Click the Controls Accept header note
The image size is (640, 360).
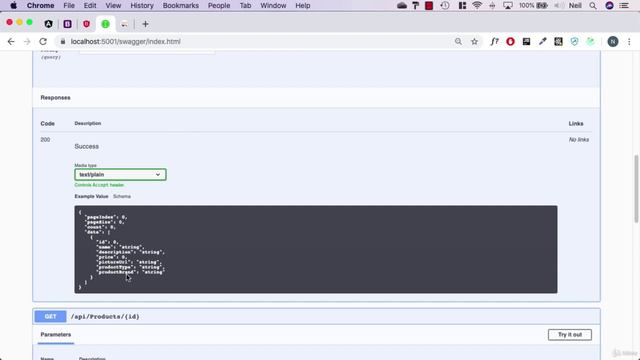click(x=99, y=185)
